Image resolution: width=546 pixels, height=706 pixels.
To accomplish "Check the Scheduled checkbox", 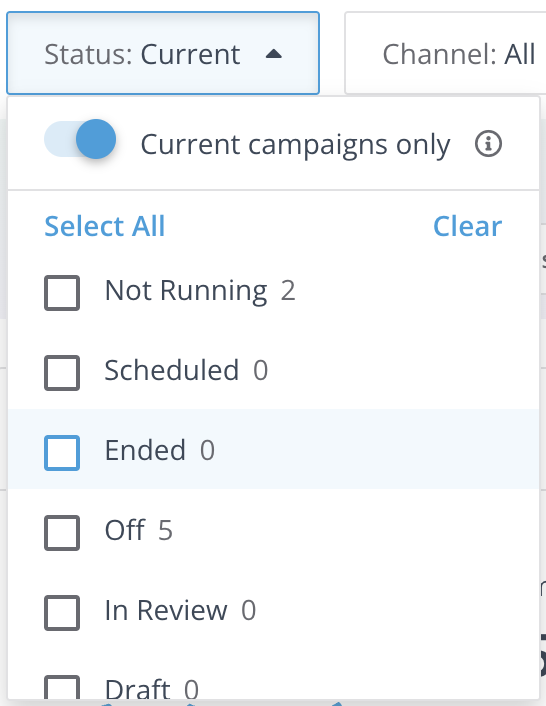I will [x=62, y=373].
